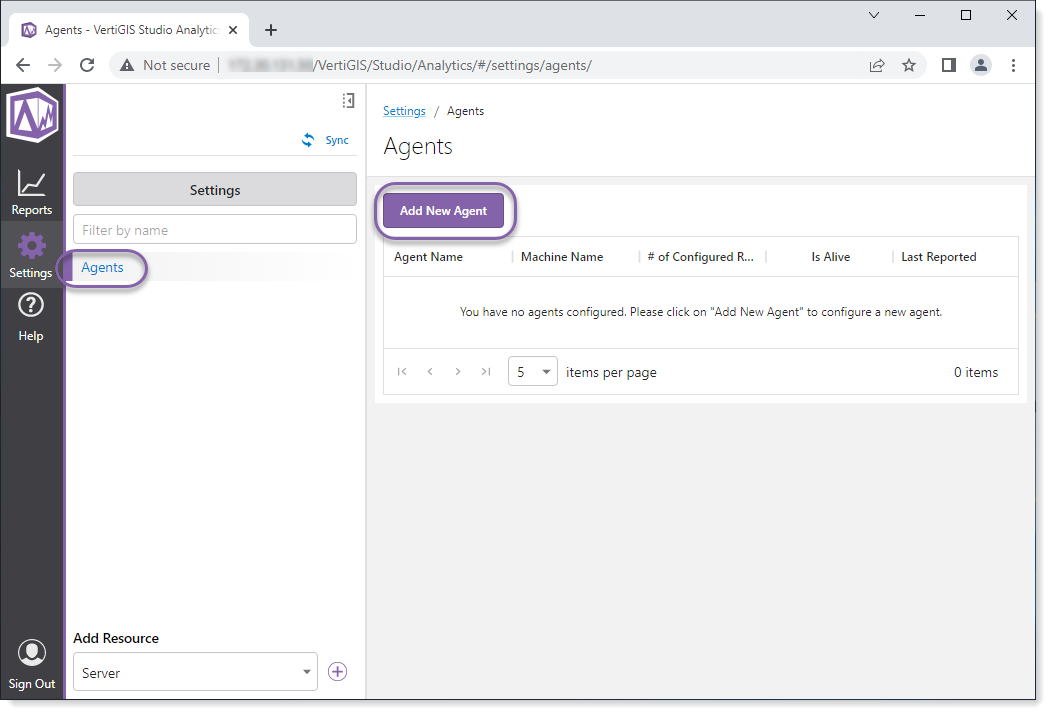Bookmark this page with star icon
Image resolution: width=1051 pixels, height=715 pixels.
point(909,66)
